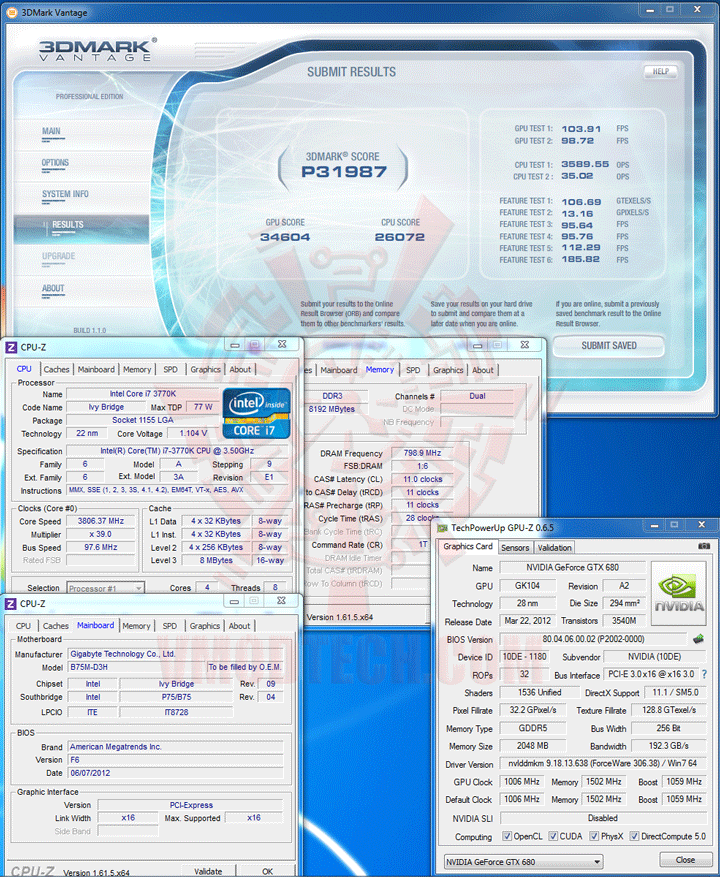Click the Core Voltage value 1.104 V
Viewport: 720px width, 877px height.
click(193, 433)
